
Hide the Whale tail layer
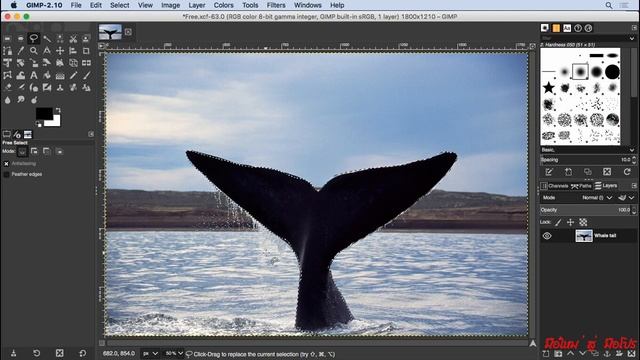coord(547,236)
